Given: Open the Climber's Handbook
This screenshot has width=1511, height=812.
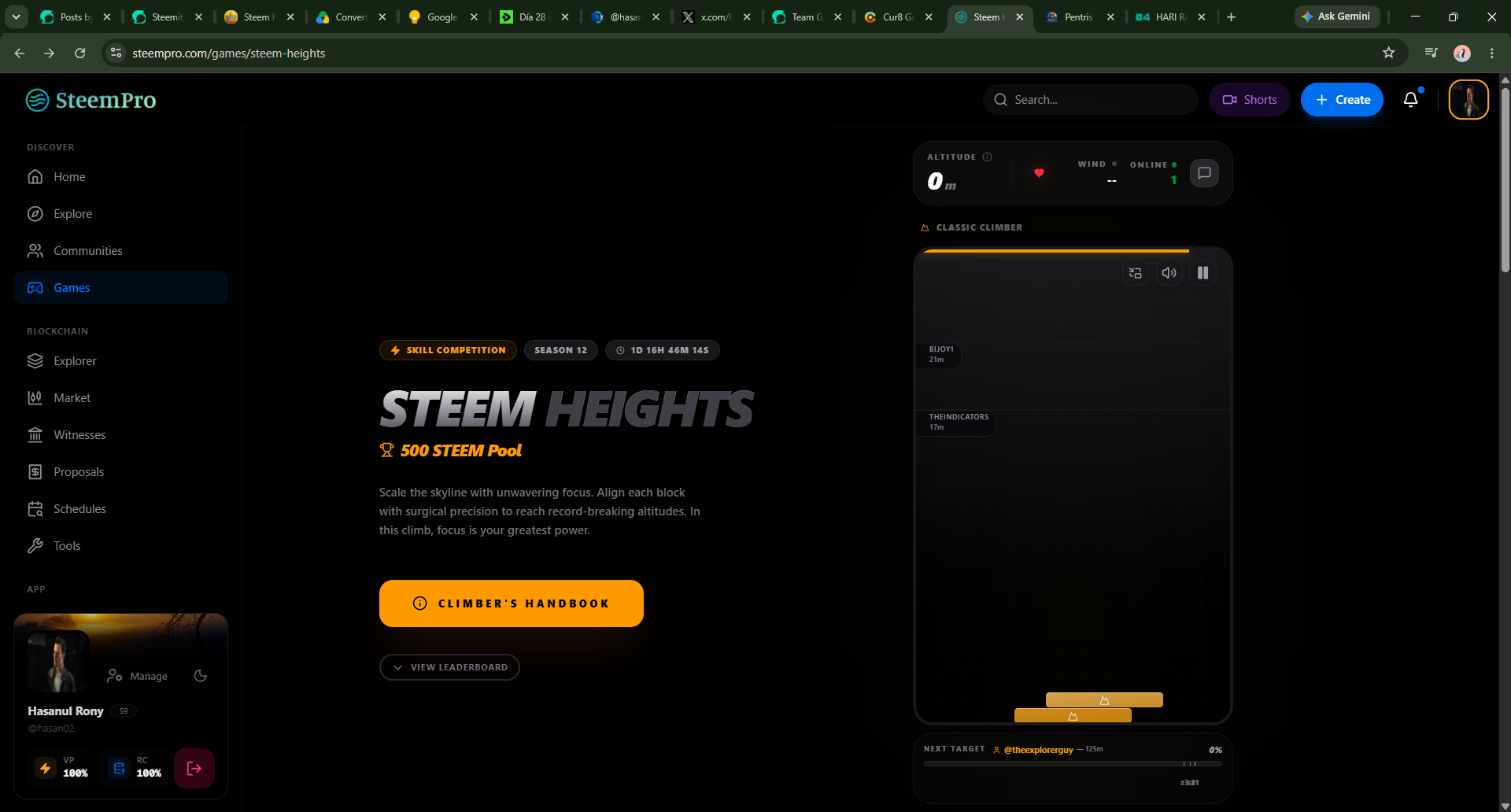Looking at the screenshot, I should (512, 603).
